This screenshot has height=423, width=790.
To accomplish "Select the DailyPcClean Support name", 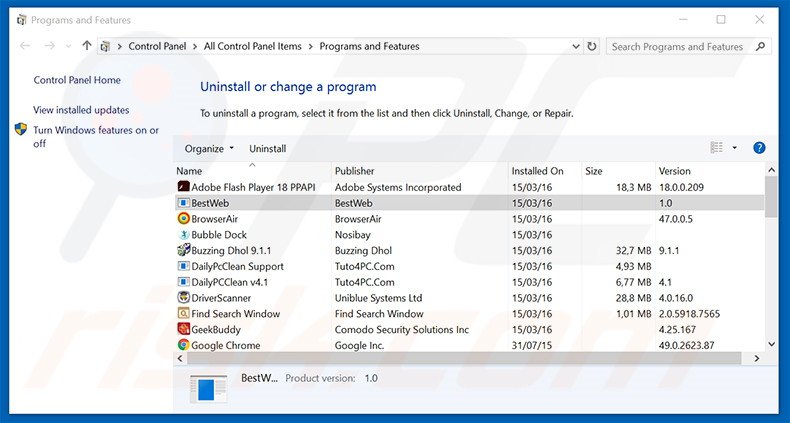I will coord(237,266).
